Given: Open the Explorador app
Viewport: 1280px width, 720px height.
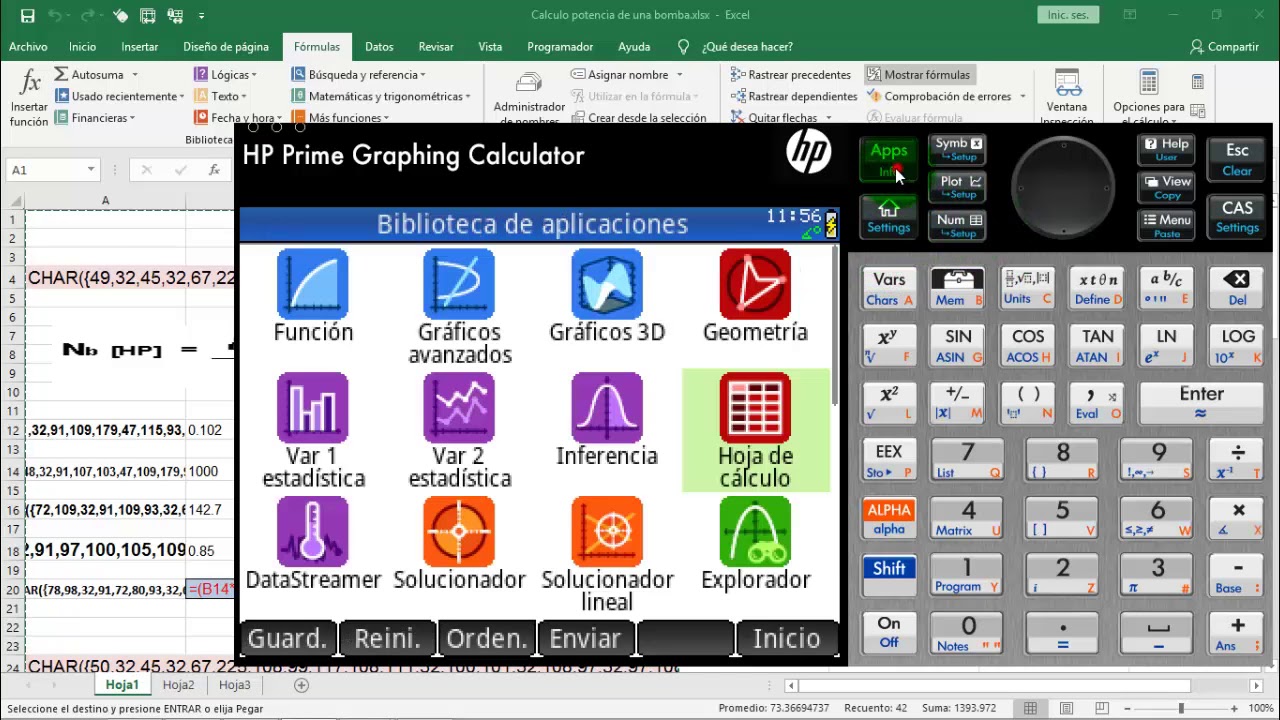Looking at the screenshot, I should click(x=755, y=544).
